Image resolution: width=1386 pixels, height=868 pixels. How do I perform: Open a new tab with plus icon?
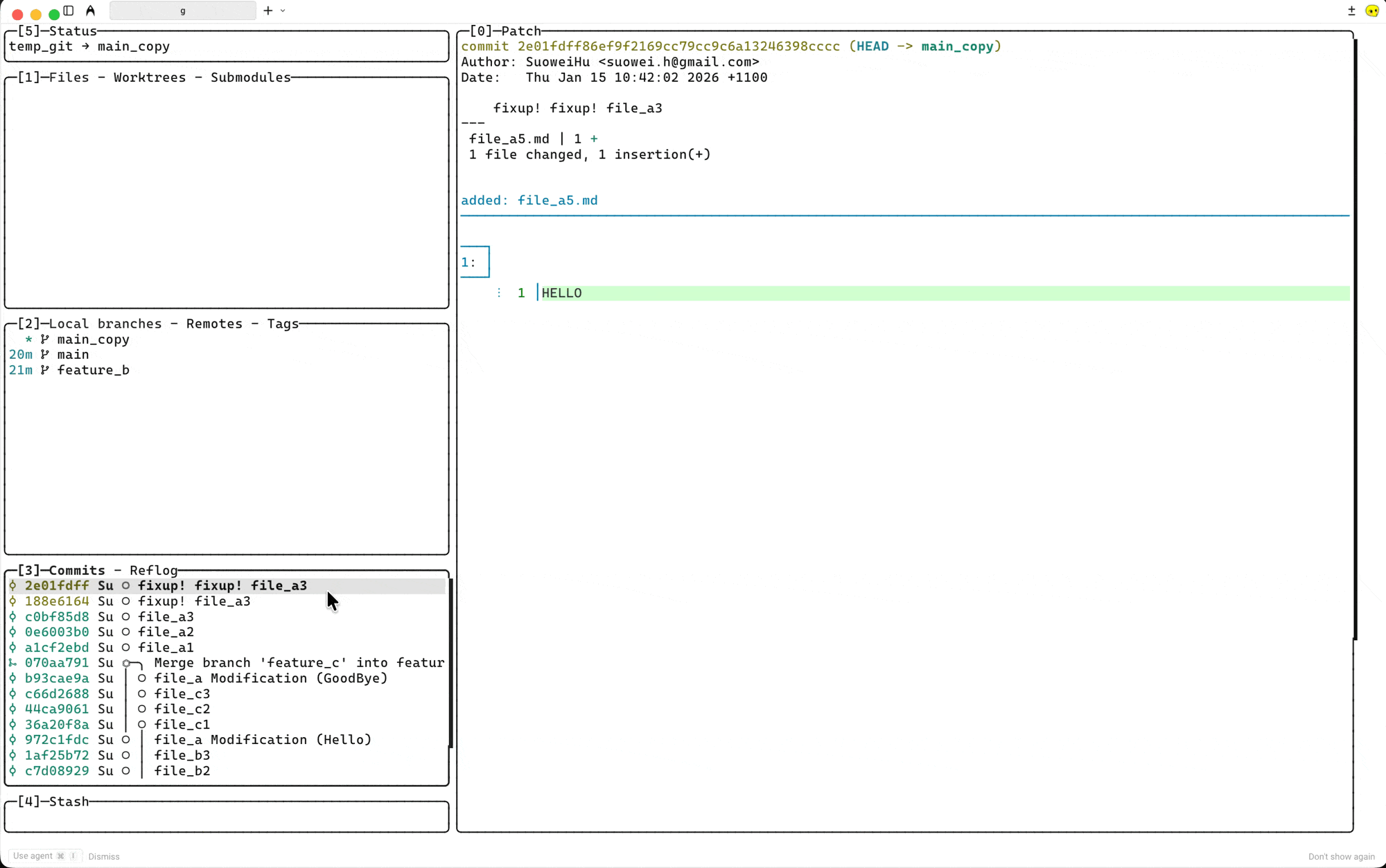point(268,10)
